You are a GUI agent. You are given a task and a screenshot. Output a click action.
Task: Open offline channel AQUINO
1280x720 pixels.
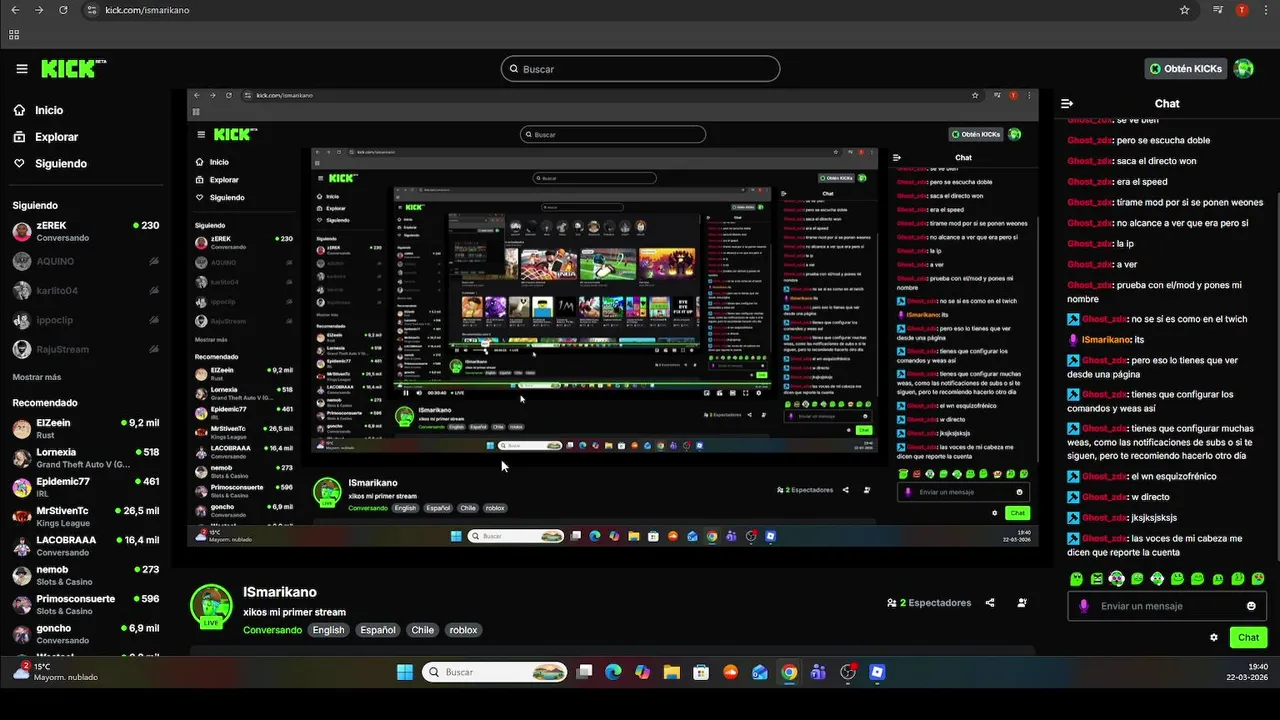[x=85, y=261]
